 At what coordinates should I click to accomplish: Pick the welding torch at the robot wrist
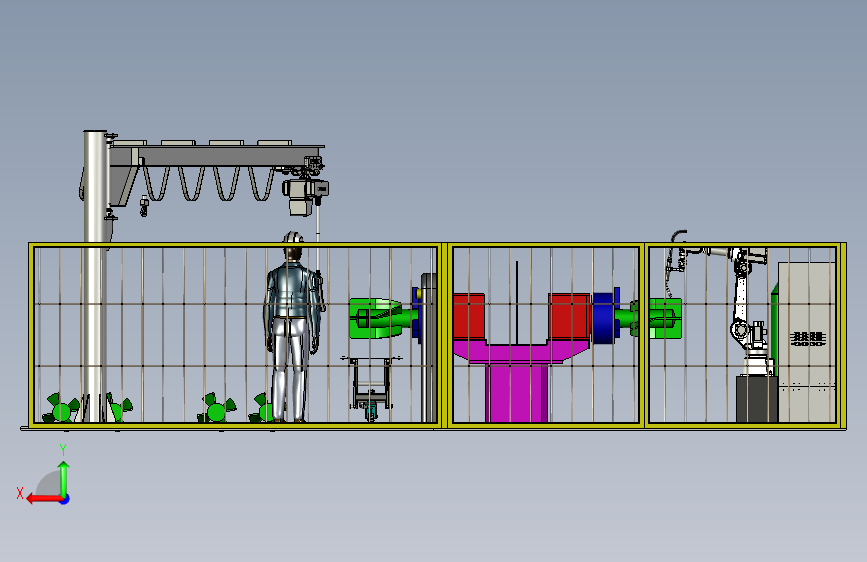point(675,264)
